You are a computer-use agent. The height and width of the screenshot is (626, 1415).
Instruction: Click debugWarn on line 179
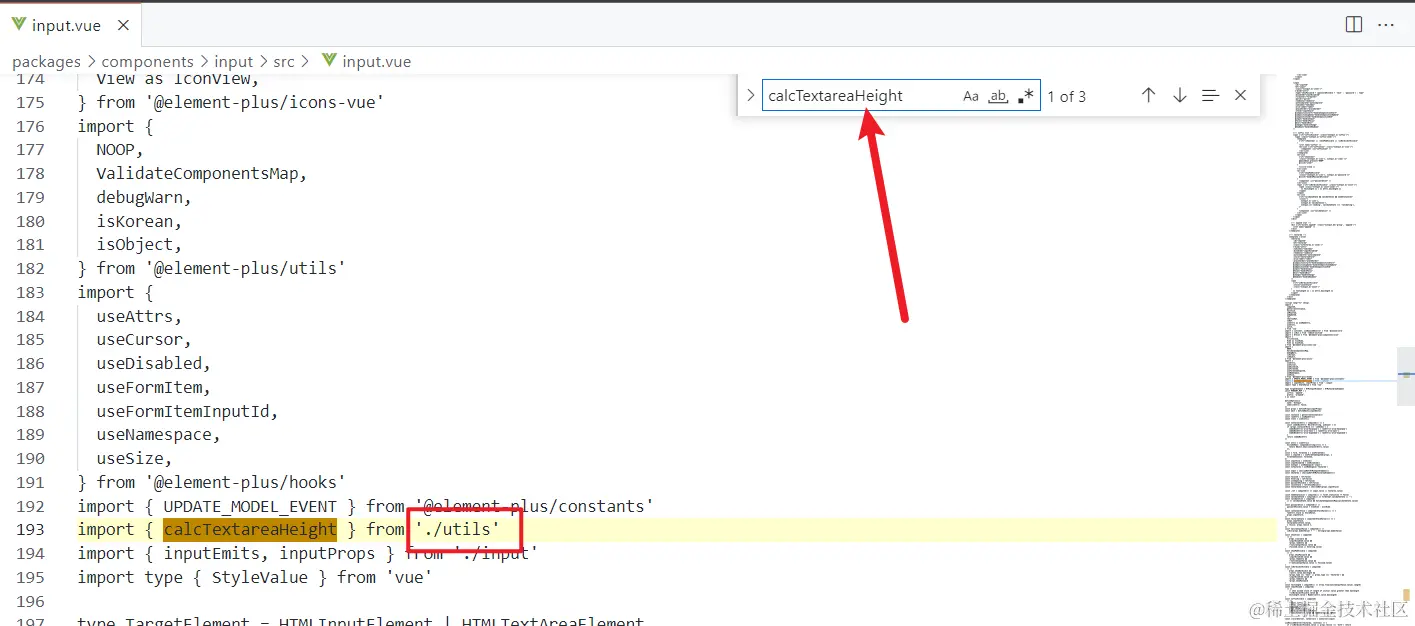pyautogui.click(x=139, y=197)
